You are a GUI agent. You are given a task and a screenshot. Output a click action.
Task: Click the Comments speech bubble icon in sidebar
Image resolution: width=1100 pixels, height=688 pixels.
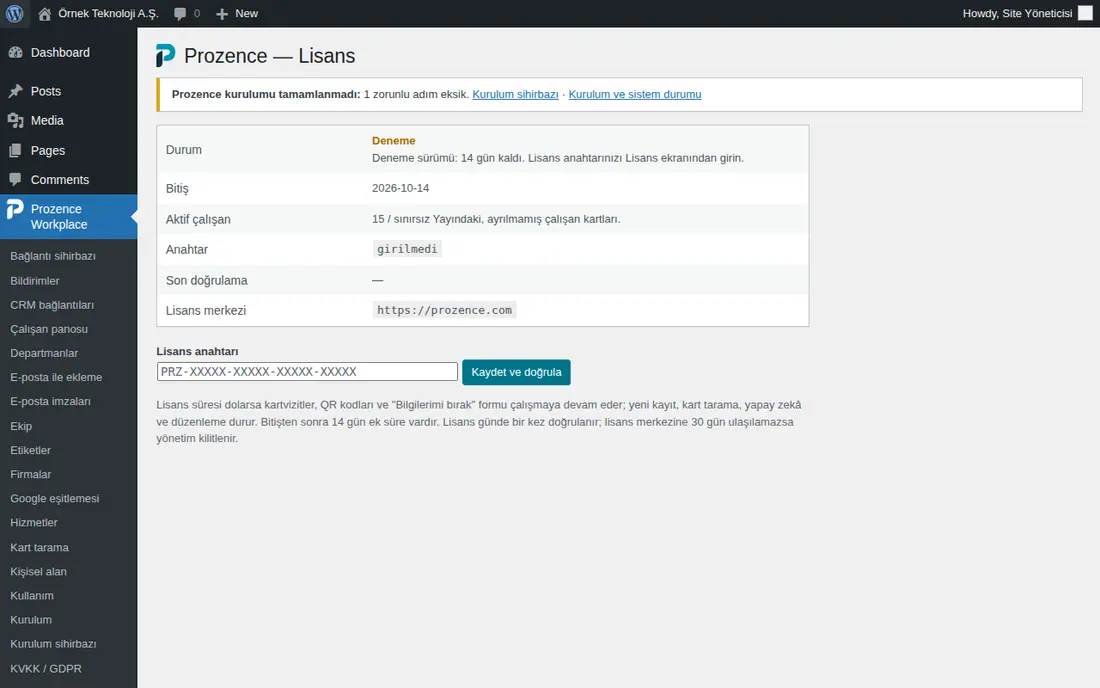coord(15,180)
